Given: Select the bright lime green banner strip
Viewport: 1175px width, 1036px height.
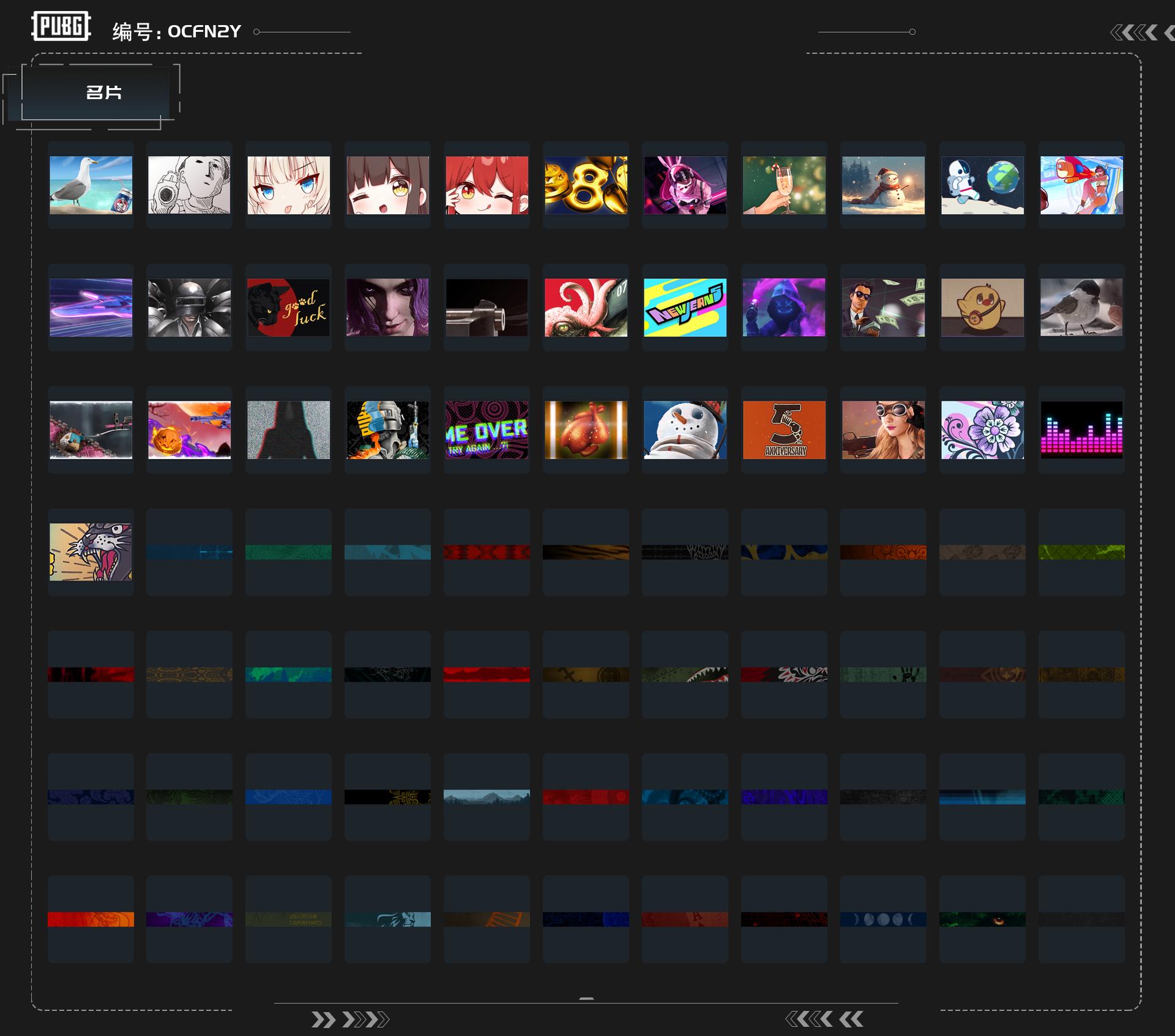Looking at the screenshot, I should coord(1082,552).
